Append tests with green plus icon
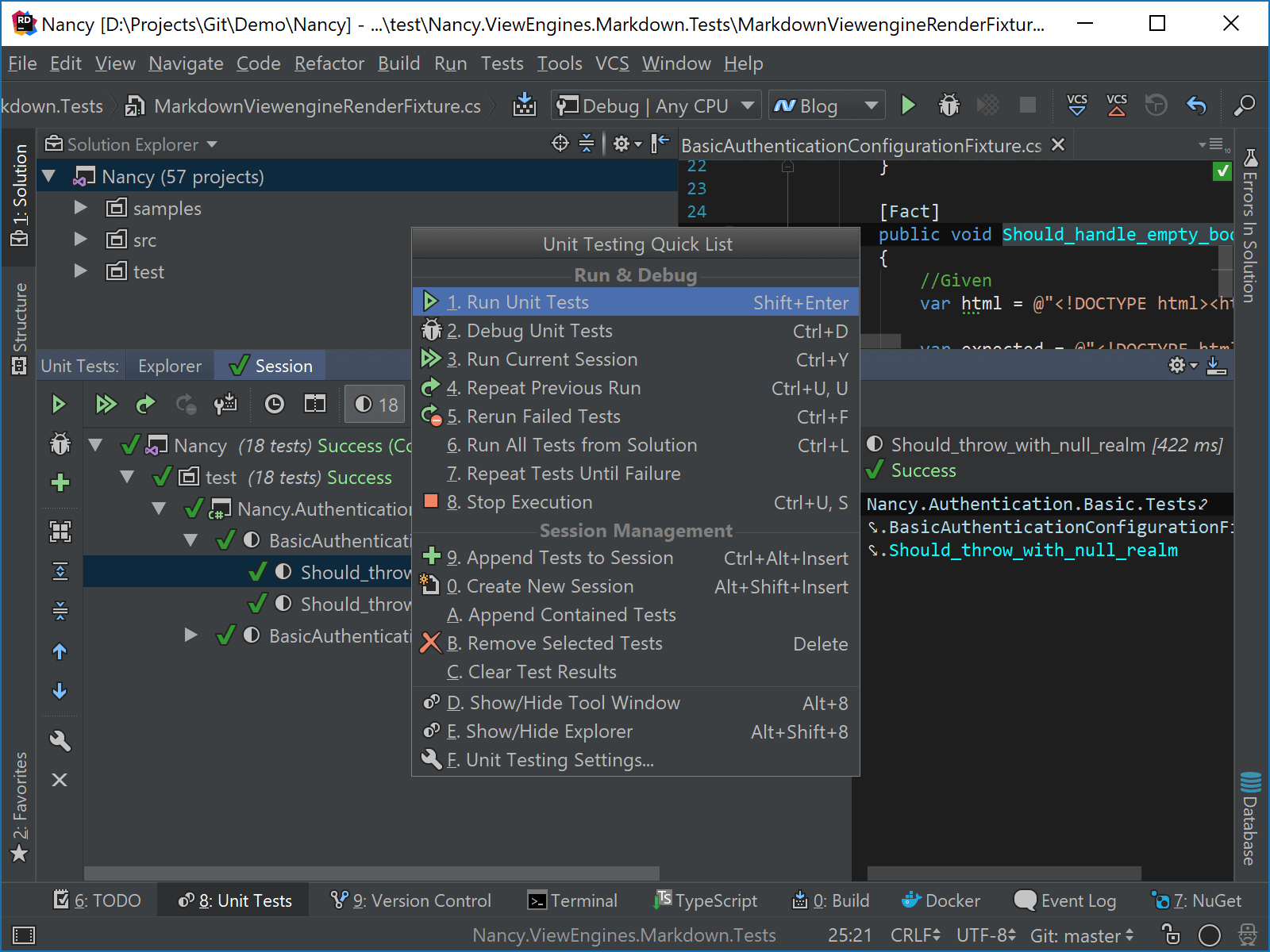The image size is (1270, 952). click(x=60, y=482)
